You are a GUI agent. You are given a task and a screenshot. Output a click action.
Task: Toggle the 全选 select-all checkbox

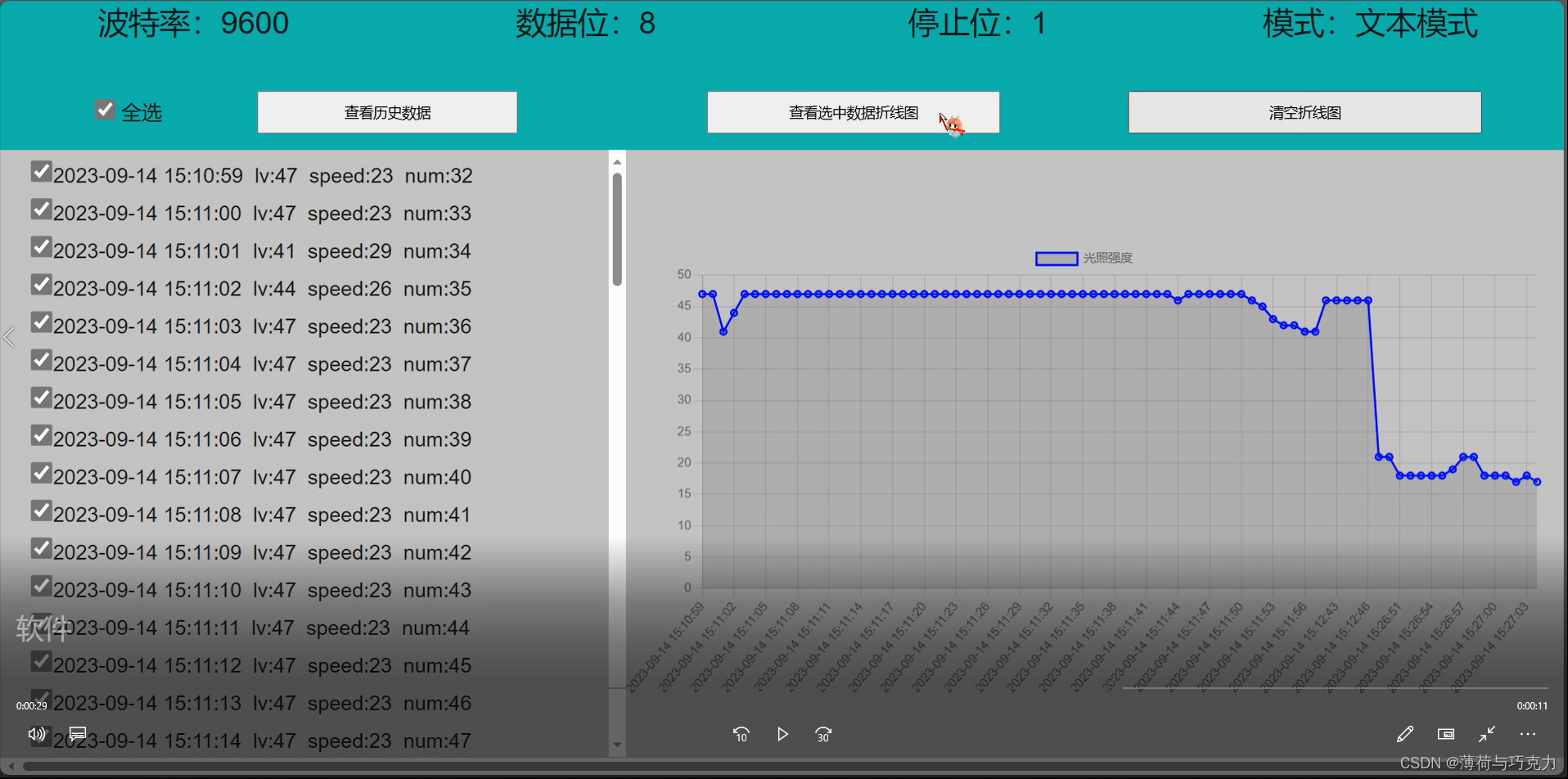pos(104,109)
